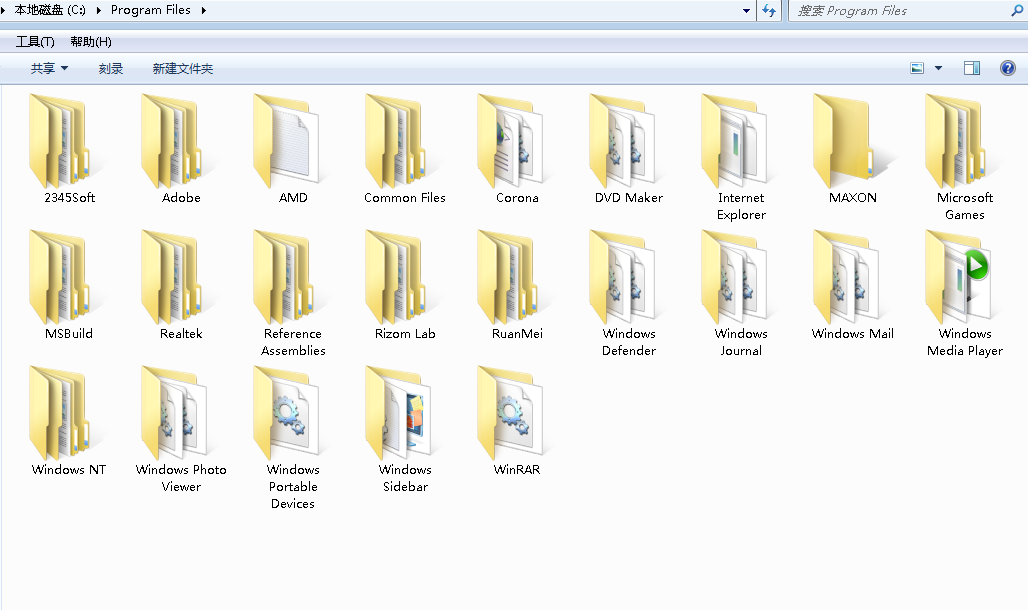1028x610 pixels.
Task: Select the Corona folder icon
Action: tap(510, 141)
